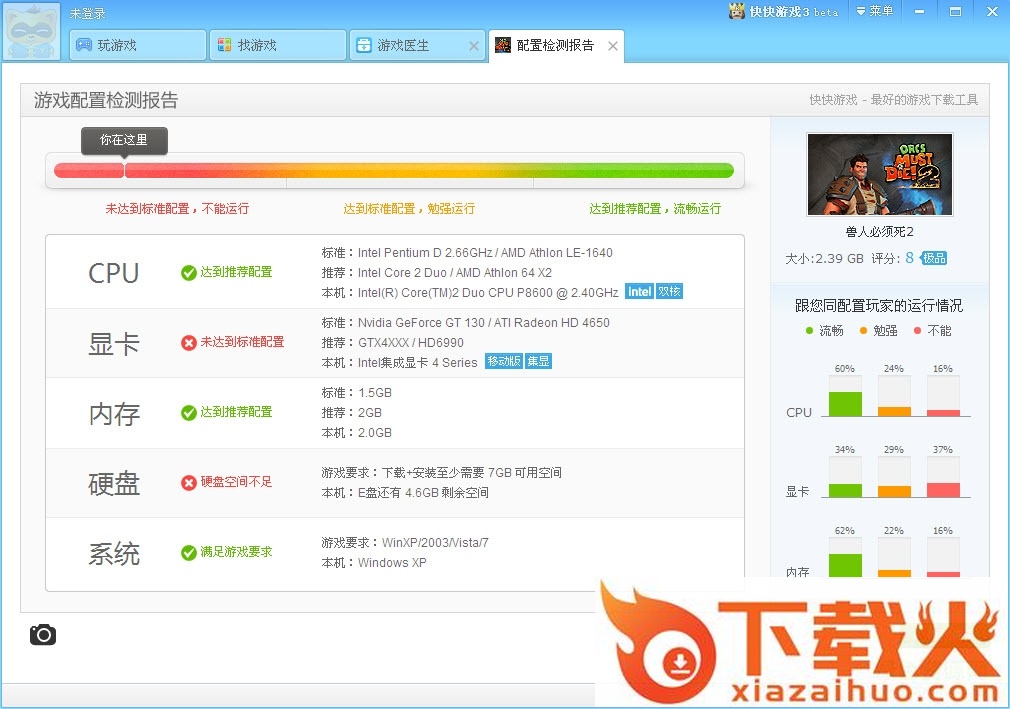Viewport: 1010px width, 709px height.
Task: Click the red X icon in 显卡 row
Action: click(x=188, y=342)
